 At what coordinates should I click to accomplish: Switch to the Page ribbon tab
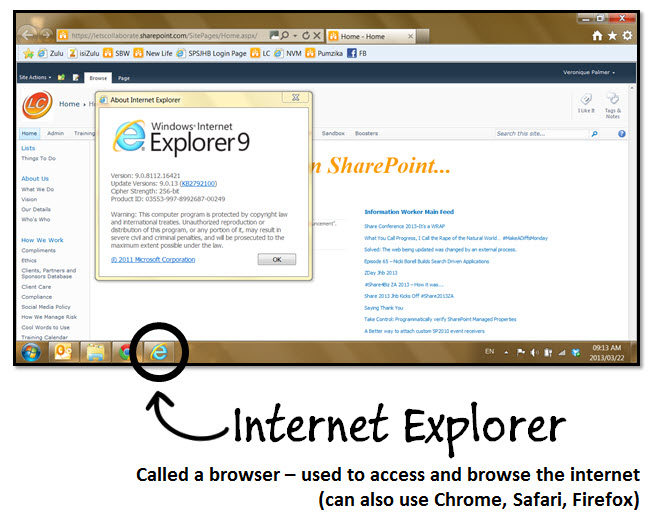[x=123, y=78]
